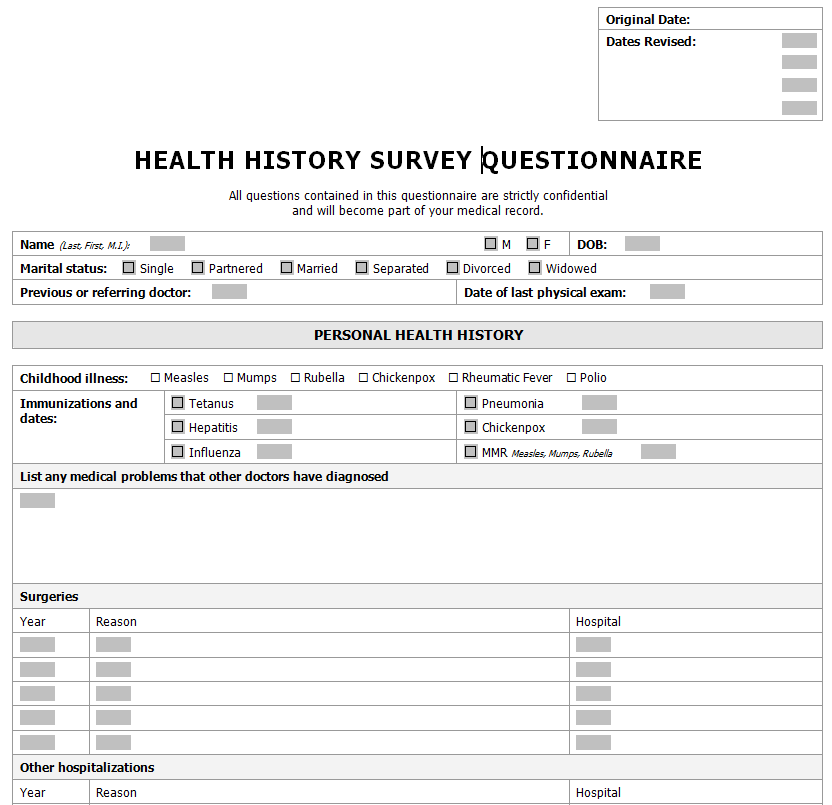The width and height of the screenshot is (832, 805).
Task: Click the last Dates Revised field
Action: pyautogui.click(x=799, y=108)
